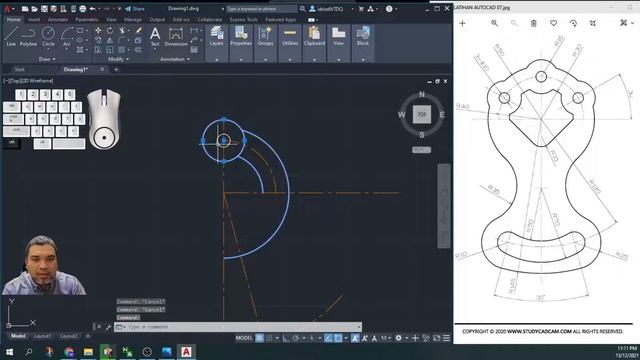Click the Delete trash icon in photo viewer
This screenshot has width=640, height=360.
(533, 23)
